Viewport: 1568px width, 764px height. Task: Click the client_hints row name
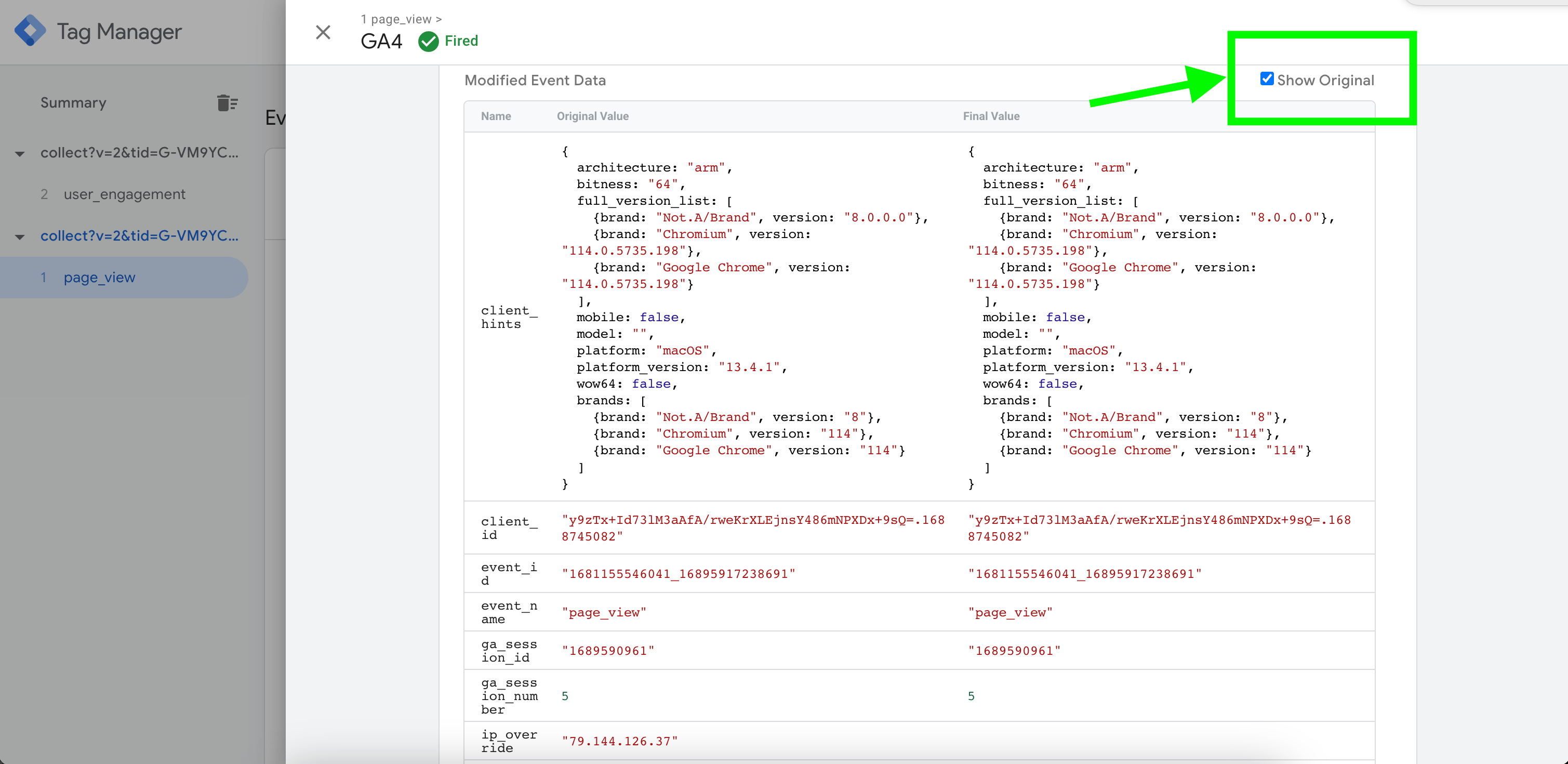tap(509, 317)
